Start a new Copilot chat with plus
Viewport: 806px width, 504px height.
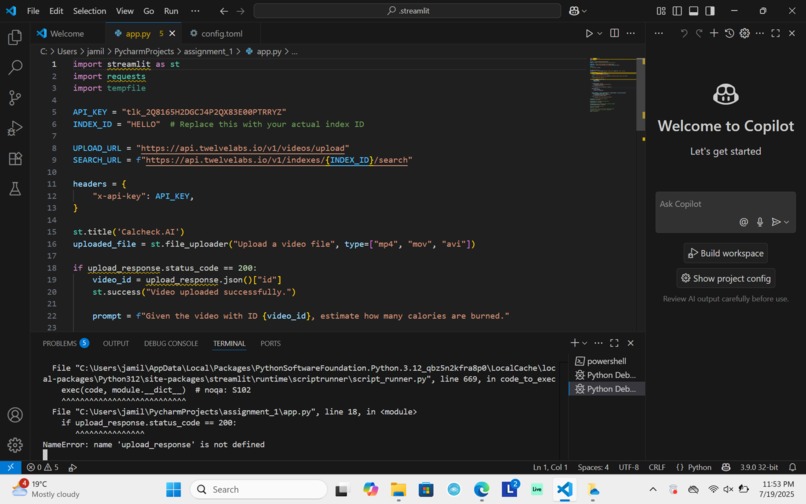click(x=714, y=33)
